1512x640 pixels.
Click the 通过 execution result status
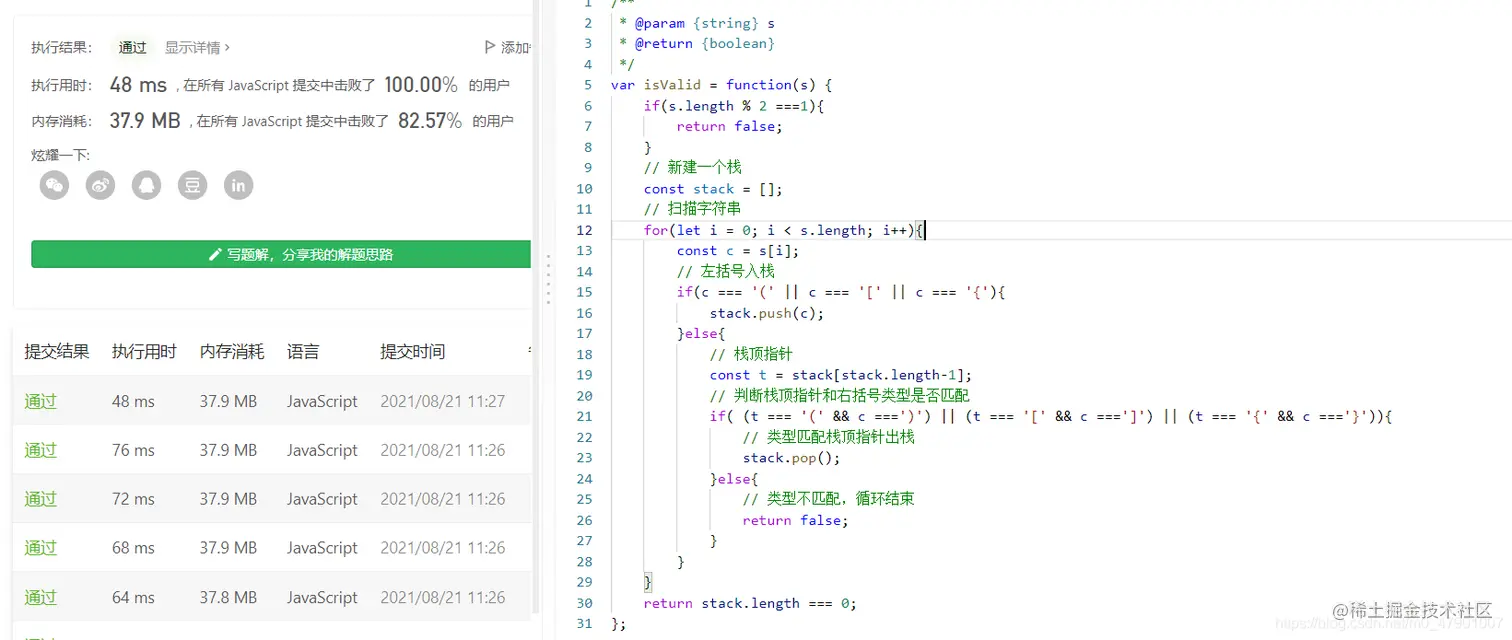(133, 47)
